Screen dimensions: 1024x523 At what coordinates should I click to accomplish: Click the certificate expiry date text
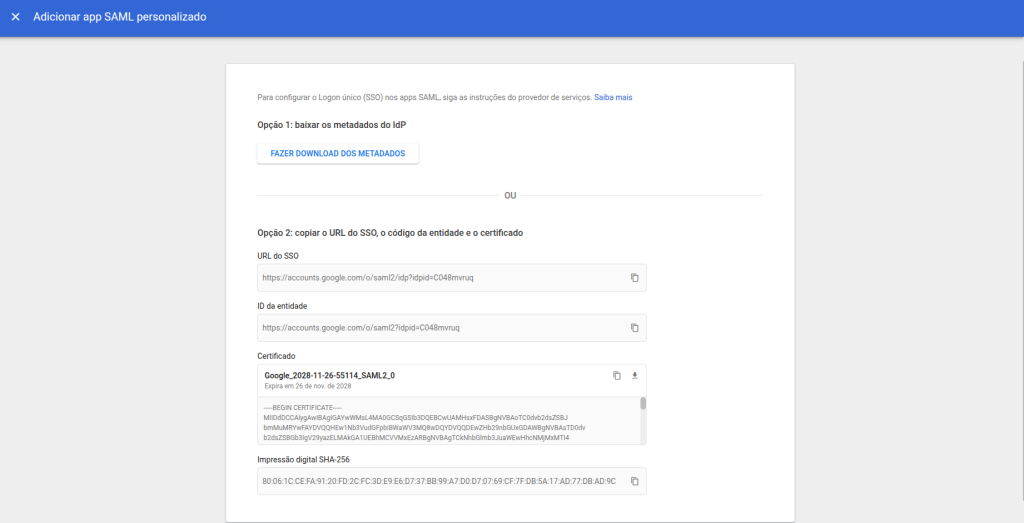307,386
